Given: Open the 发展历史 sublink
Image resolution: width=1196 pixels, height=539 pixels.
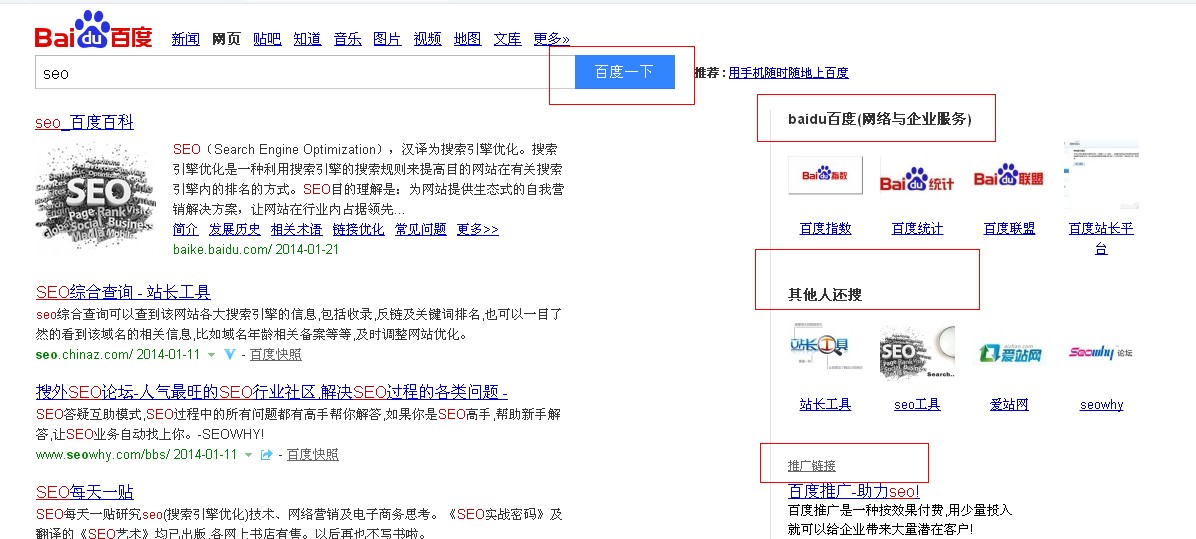Looking at the screenshot, I should tap(235, 229).
